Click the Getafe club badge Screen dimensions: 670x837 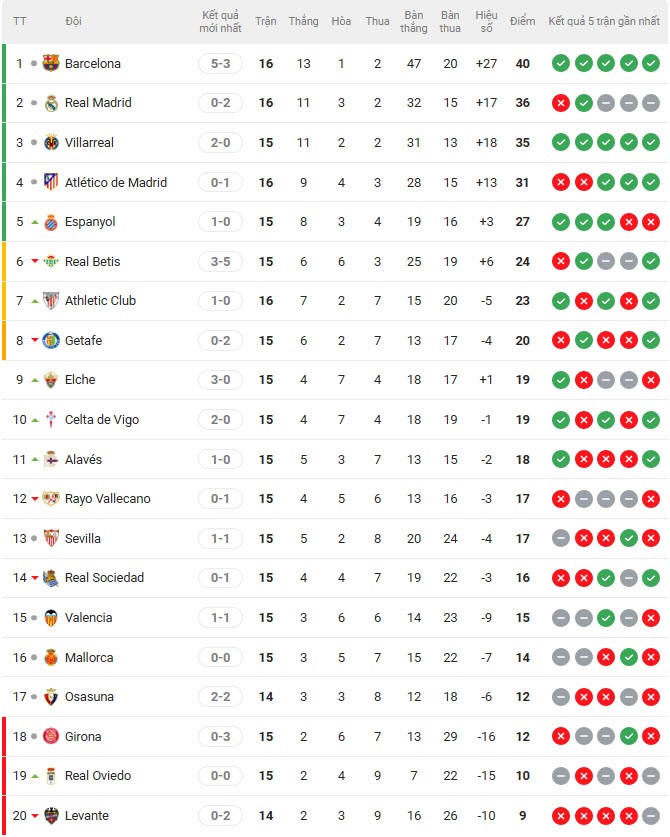(48, 340)
